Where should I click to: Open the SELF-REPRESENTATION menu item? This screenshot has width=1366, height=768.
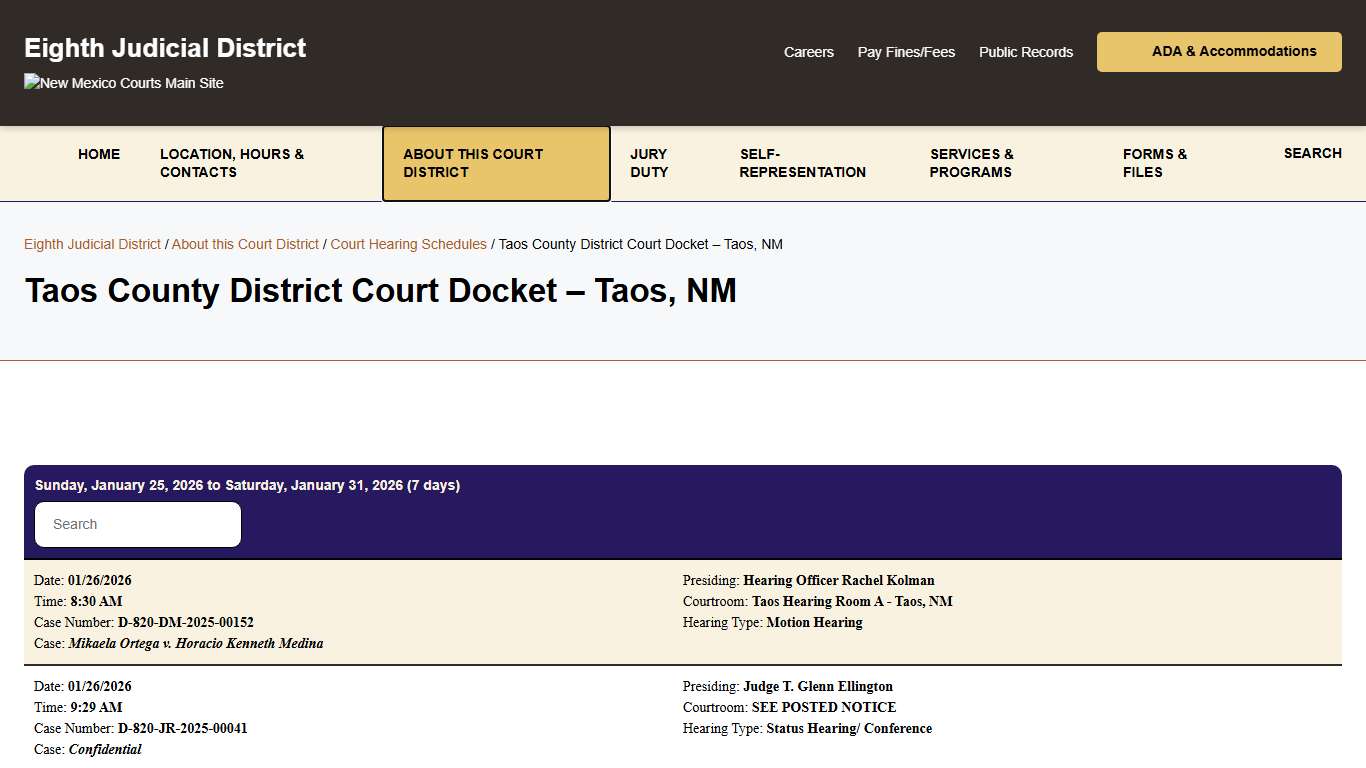tap(802, 163)
